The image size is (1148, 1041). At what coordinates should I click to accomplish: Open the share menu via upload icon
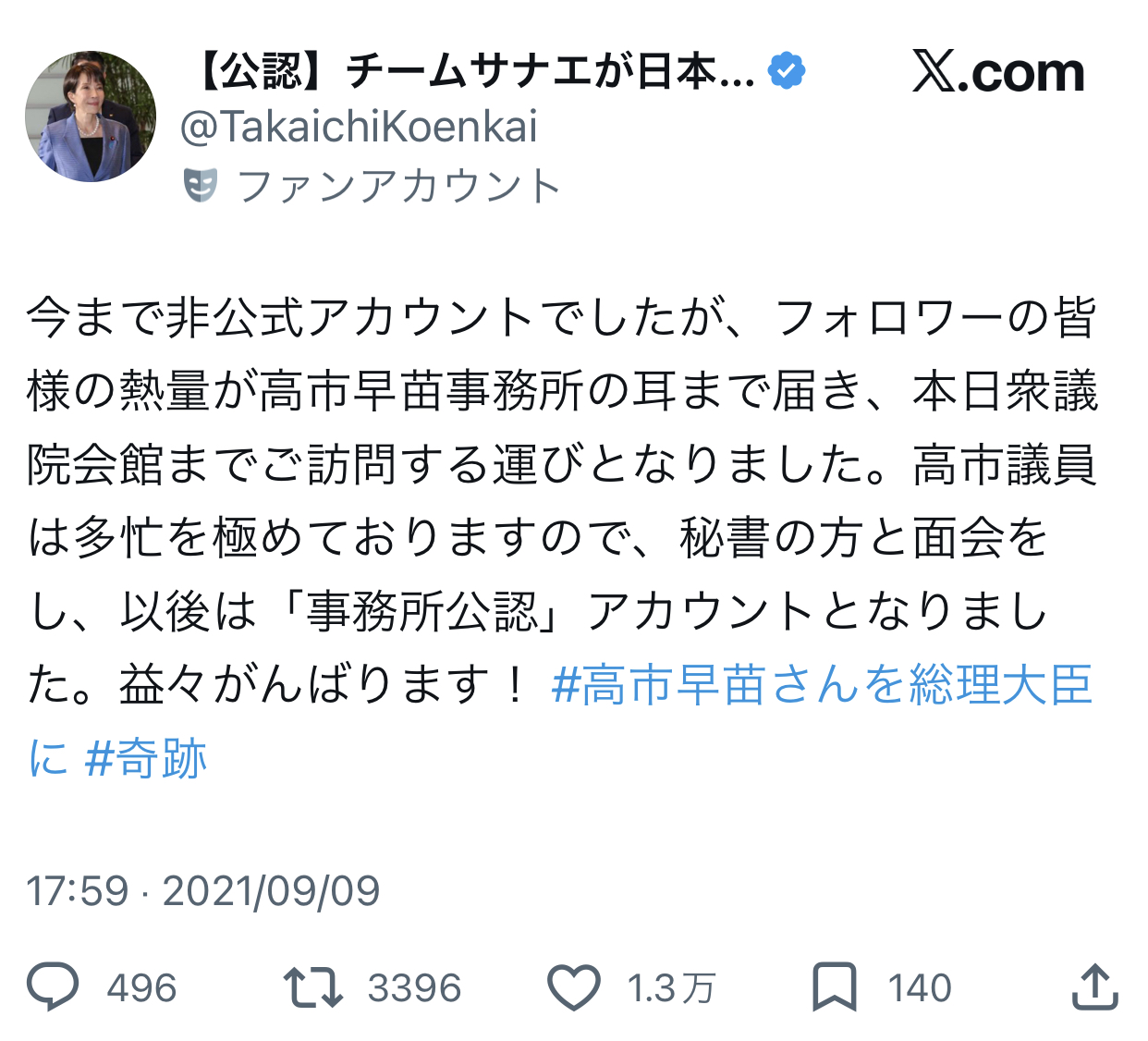1094,986
